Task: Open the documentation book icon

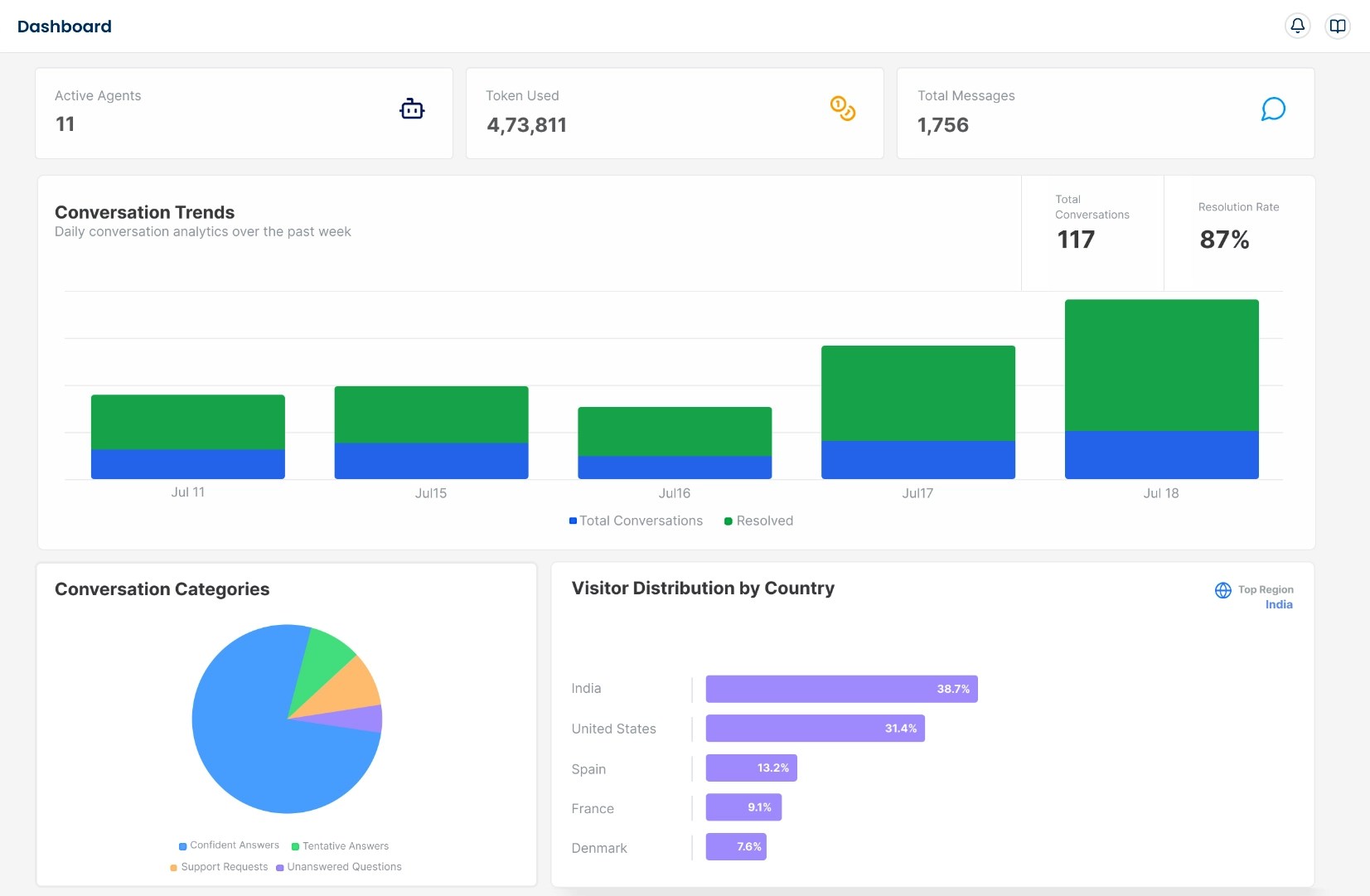Action: (x=1336, y=26)
